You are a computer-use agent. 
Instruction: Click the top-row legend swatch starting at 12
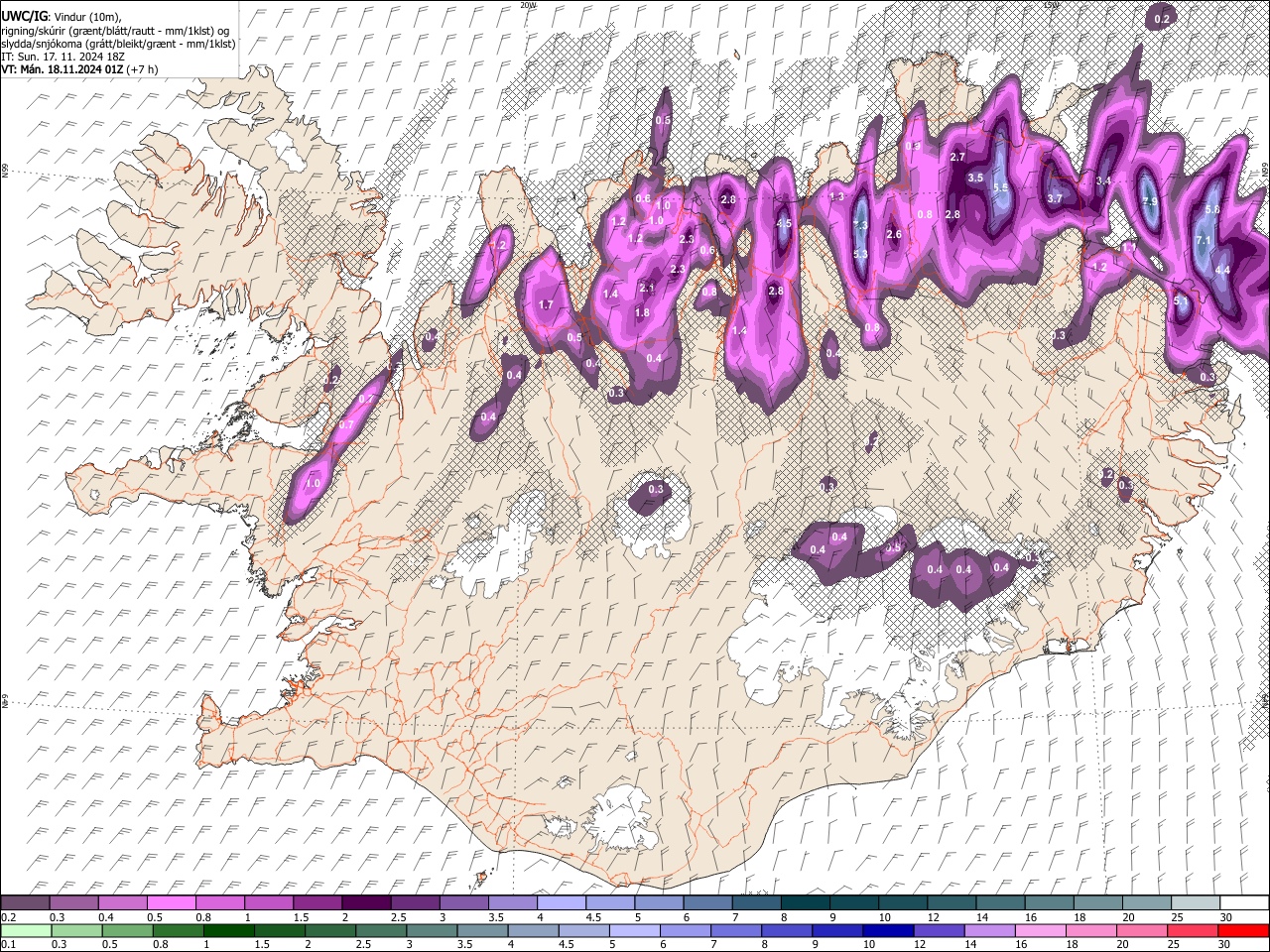[x=952, y=902]
